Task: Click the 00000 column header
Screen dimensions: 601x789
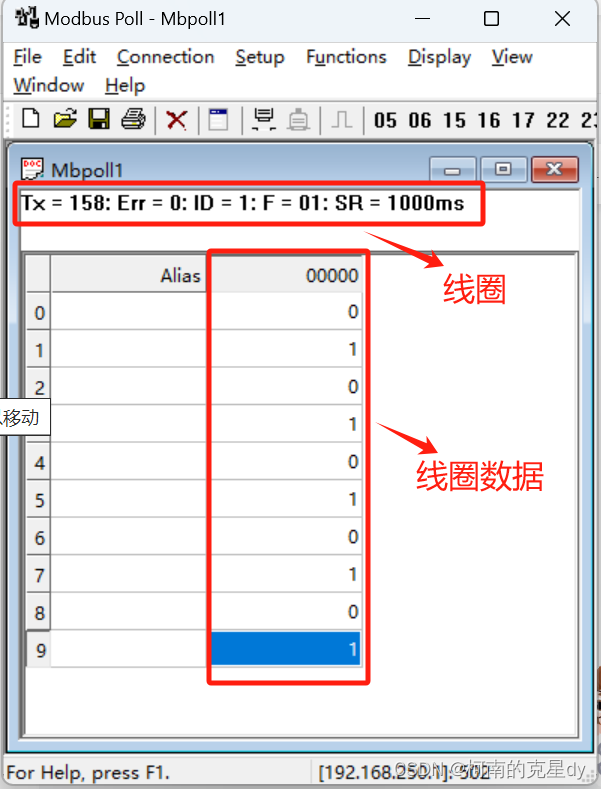Action: coord(286,275)
